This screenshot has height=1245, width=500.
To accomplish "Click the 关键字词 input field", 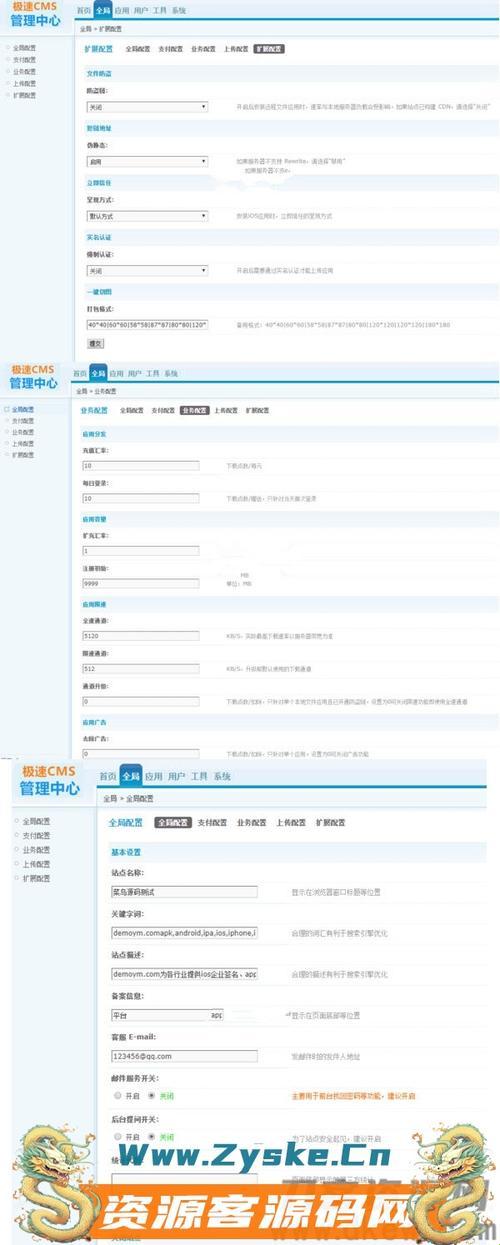I will pos(184,932).
